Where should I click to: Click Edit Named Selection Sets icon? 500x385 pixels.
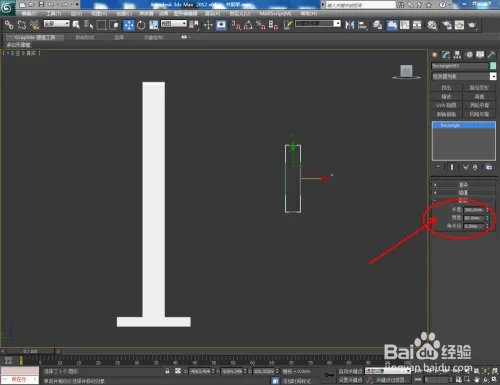click(288, 25)
